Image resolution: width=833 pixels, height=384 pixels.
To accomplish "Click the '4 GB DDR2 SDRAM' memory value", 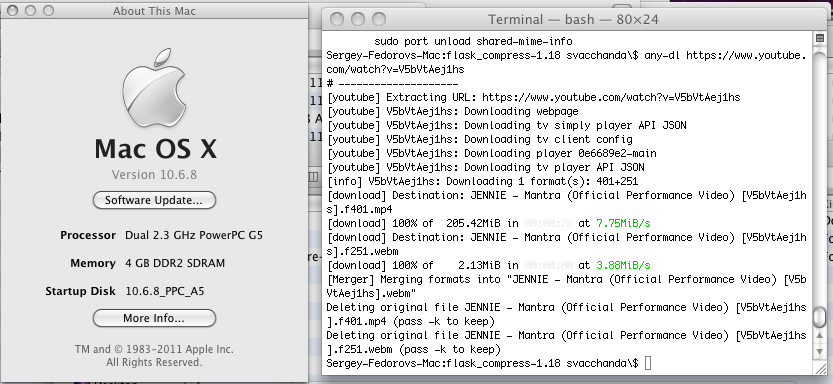I will (x=175, y=263).
